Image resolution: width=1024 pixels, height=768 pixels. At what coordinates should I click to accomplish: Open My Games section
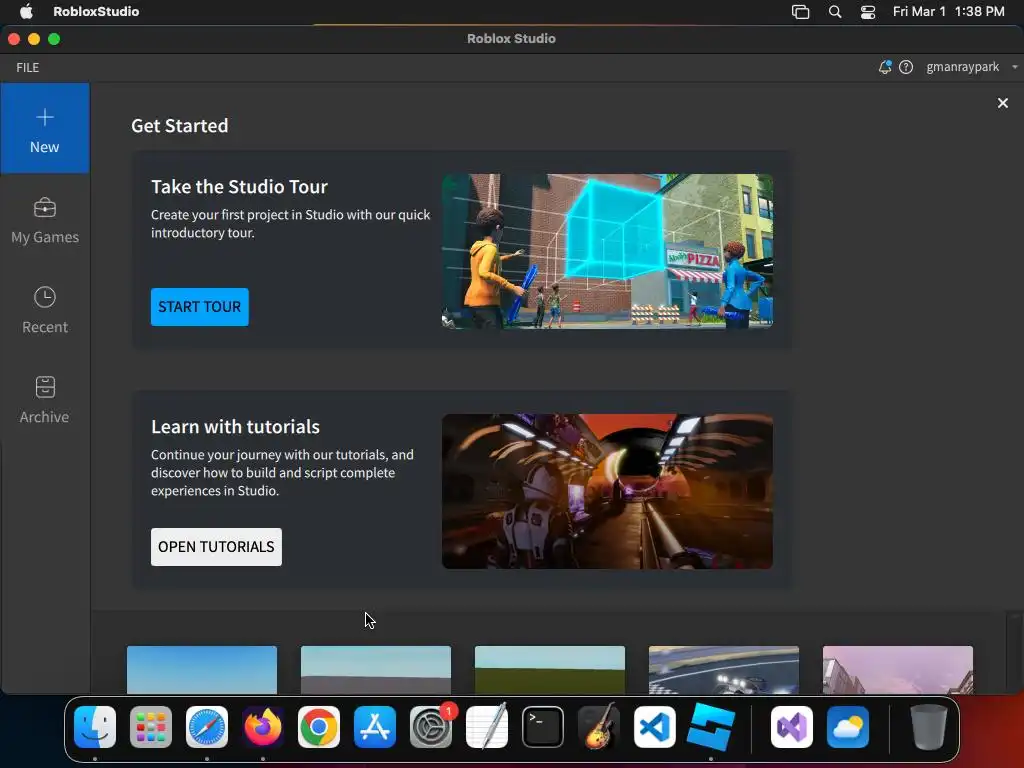[44, 221]
